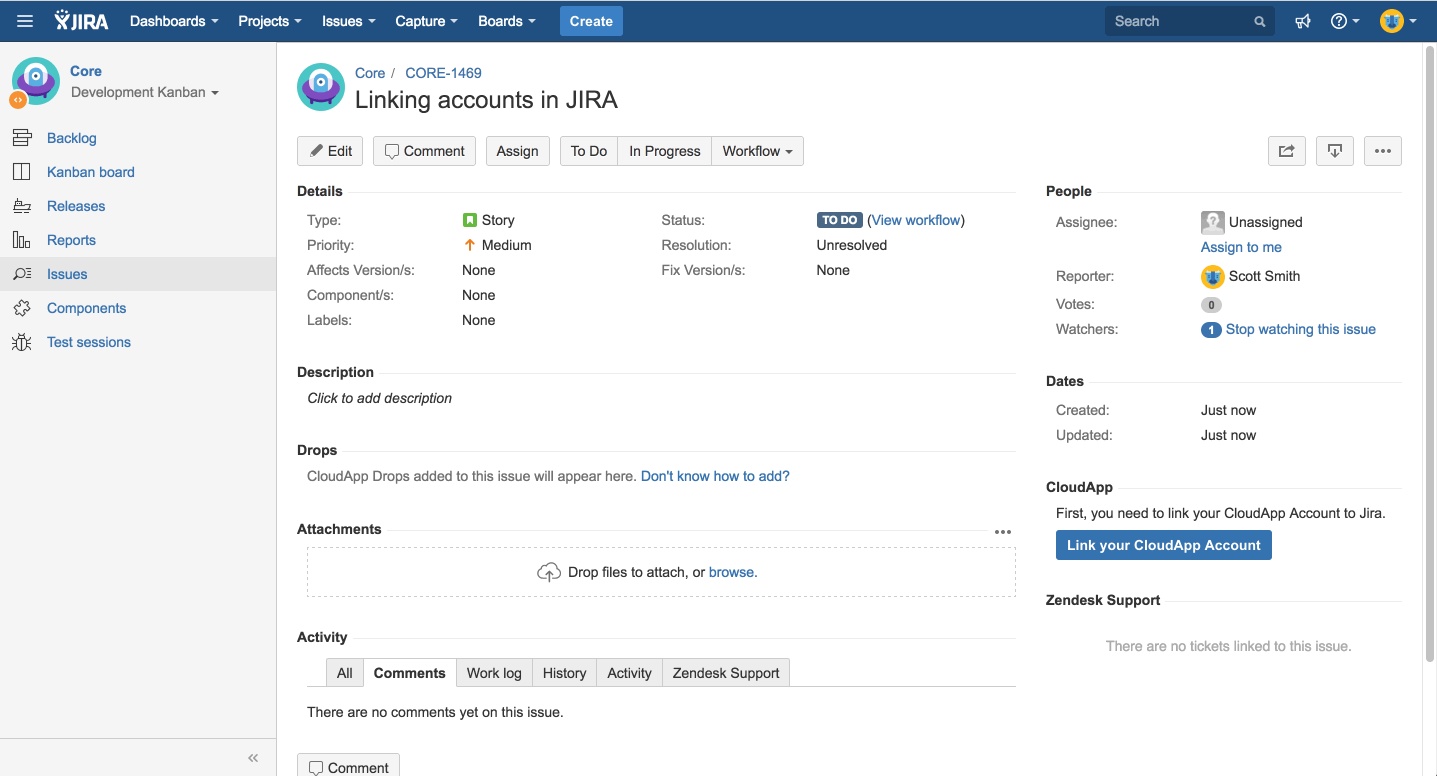This screenshot has width=1437, height=776.
Task: Click the Assign button
Action: click(x=517, y=151)
